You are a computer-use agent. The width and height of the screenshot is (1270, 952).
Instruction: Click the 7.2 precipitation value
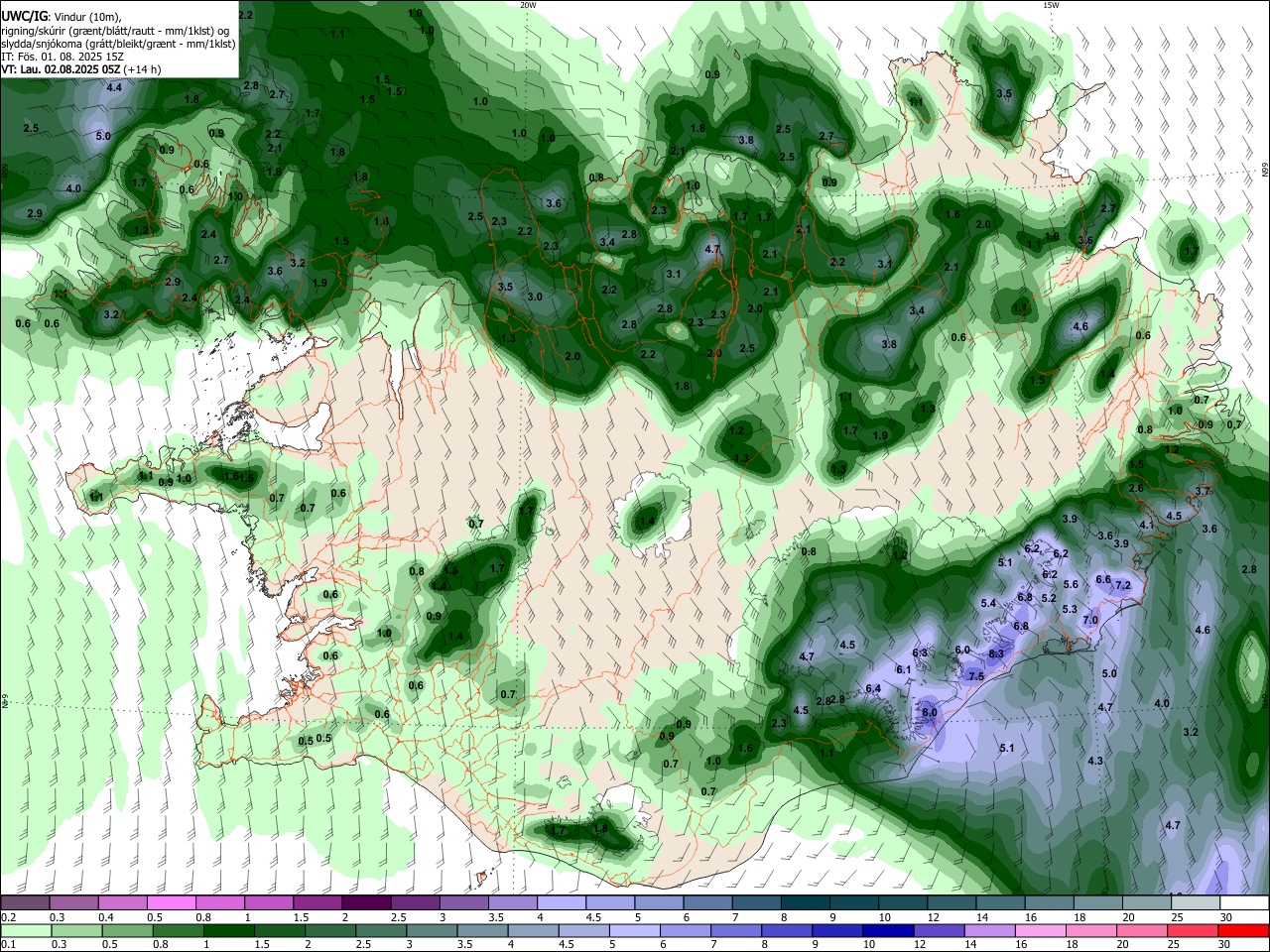click(1123, 585)
